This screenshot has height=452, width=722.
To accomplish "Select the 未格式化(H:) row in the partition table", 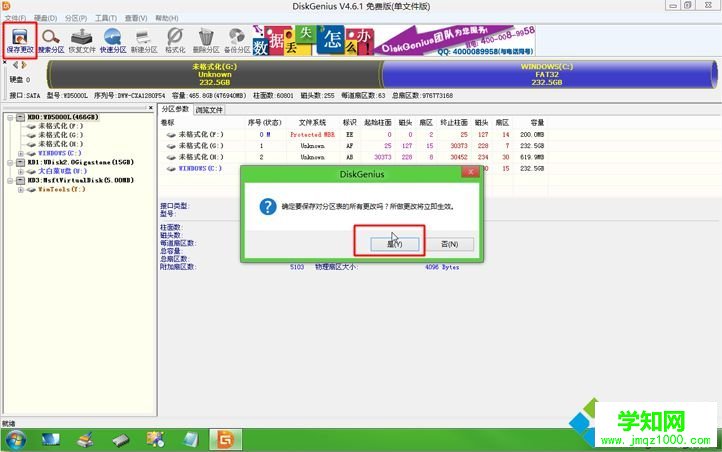I will point(352,157).
